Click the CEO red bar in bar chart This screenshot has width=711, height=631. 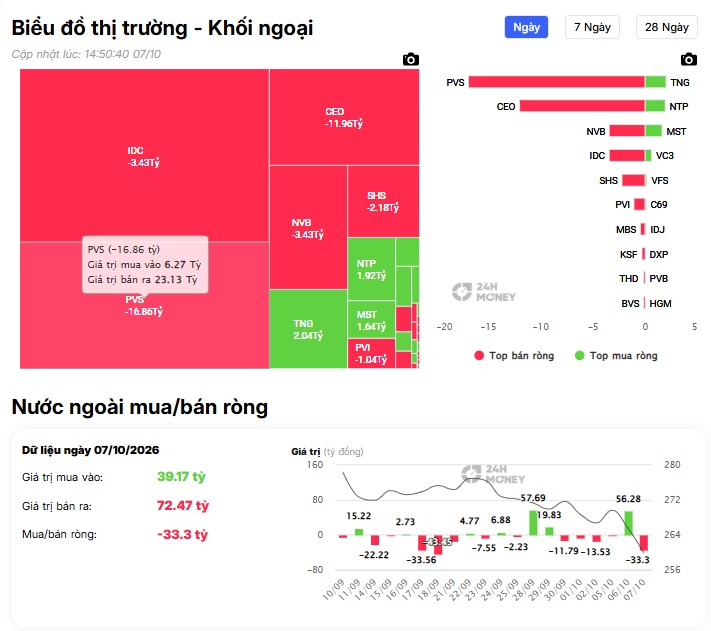(x=582, y=106)
